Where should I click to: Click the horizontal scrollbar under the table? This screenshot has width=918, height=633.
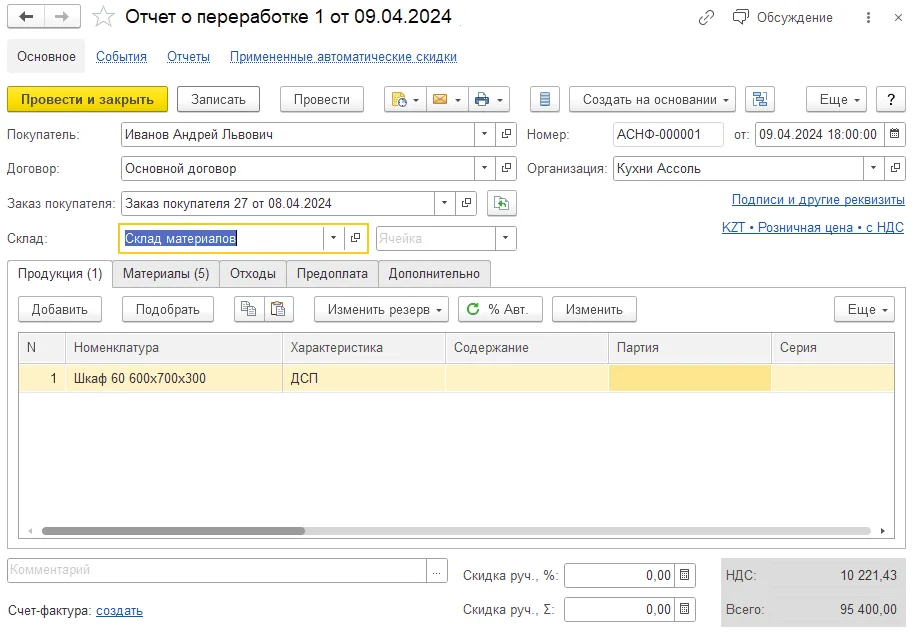(x=173, y=531)
